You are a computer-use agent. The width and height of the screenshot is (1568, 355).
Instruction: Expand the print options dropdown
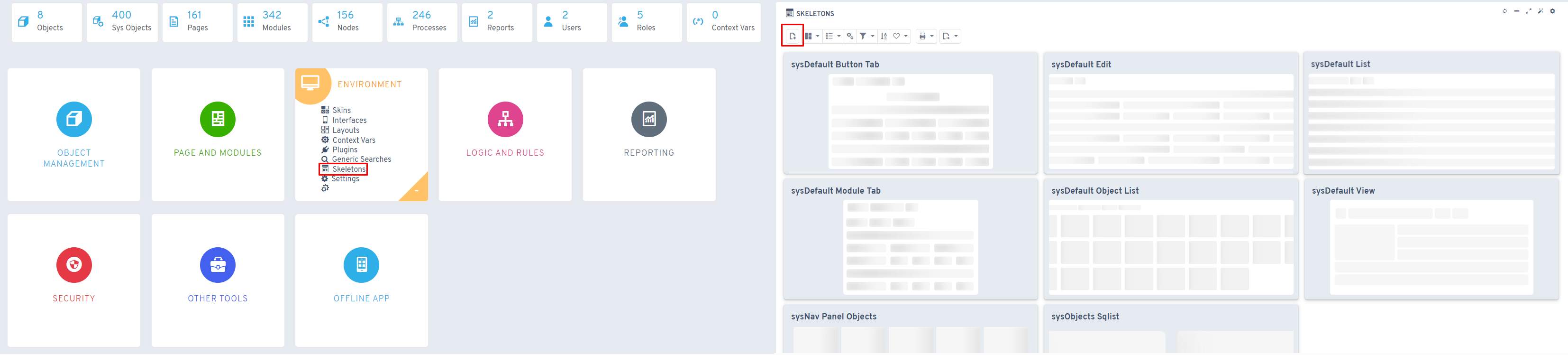[x=926, y=36]
